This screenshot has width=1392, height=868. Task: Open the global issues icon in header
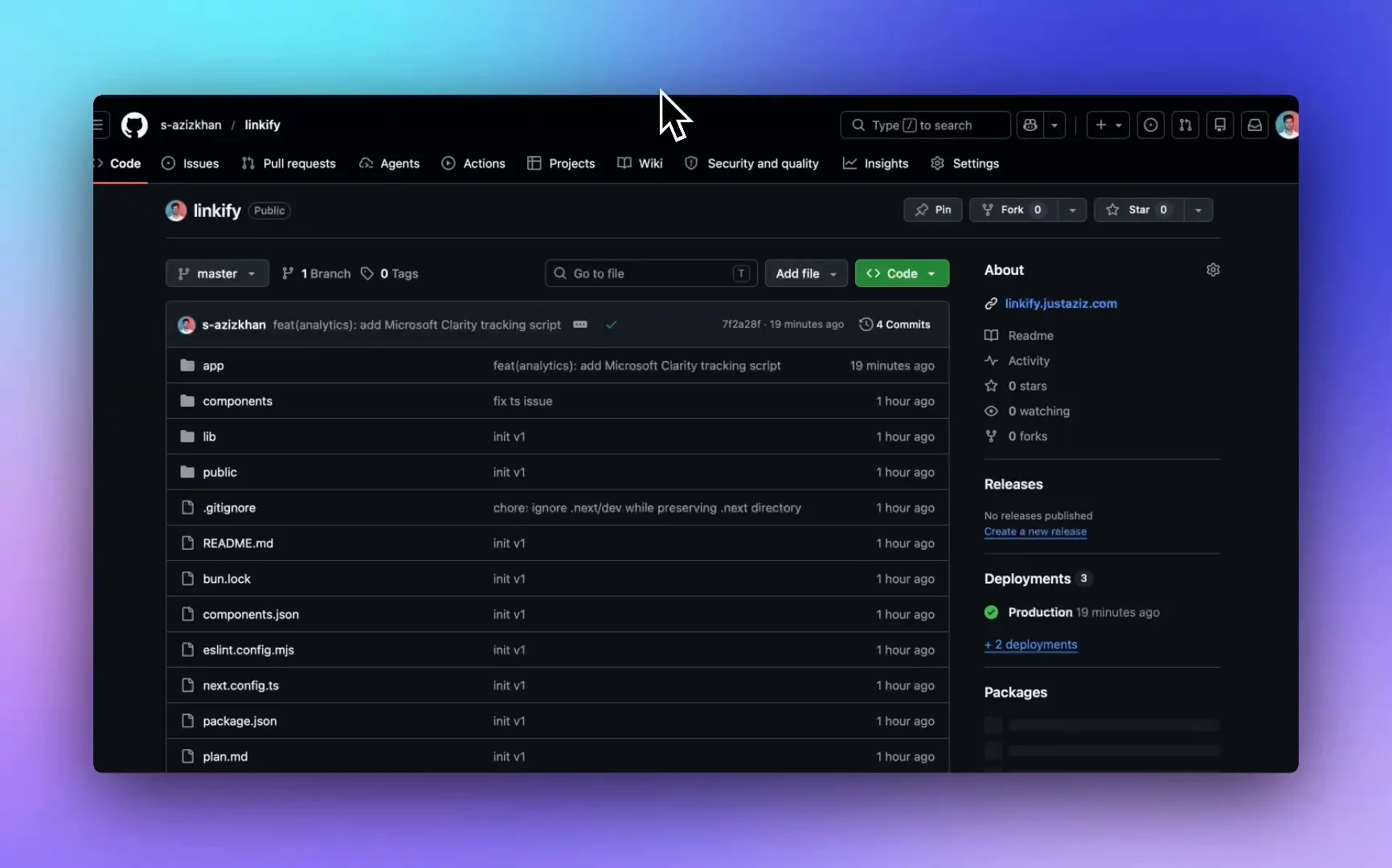coord(1151,125)
